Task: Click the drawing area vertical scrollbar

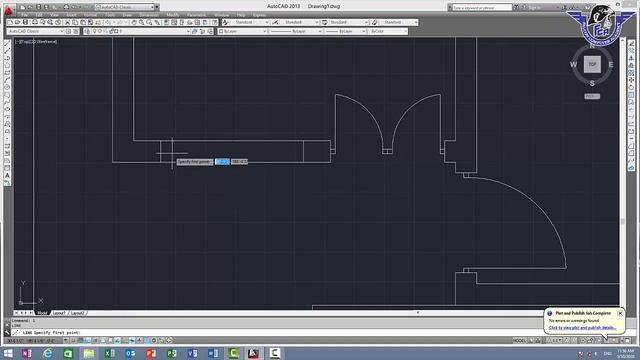Action: [x=622, y=173]
